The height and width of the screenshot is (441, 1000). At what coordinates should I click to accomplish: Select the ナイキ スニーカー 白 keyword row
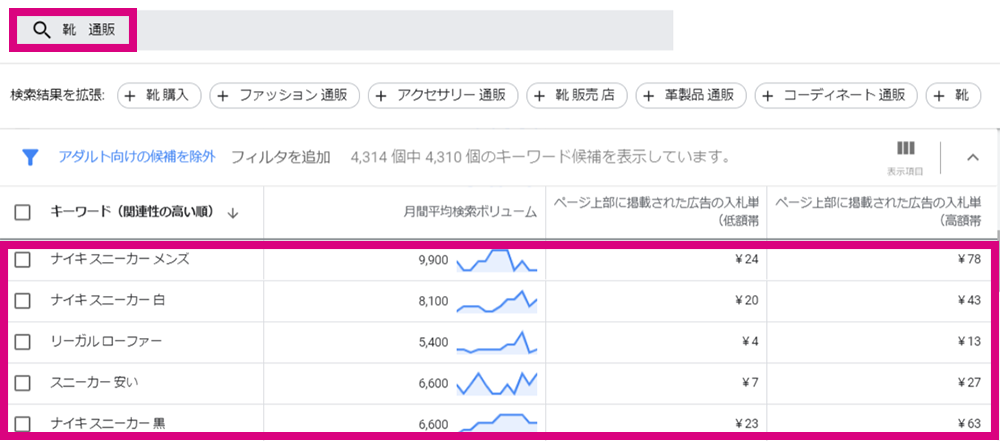[x=500, y=301]
